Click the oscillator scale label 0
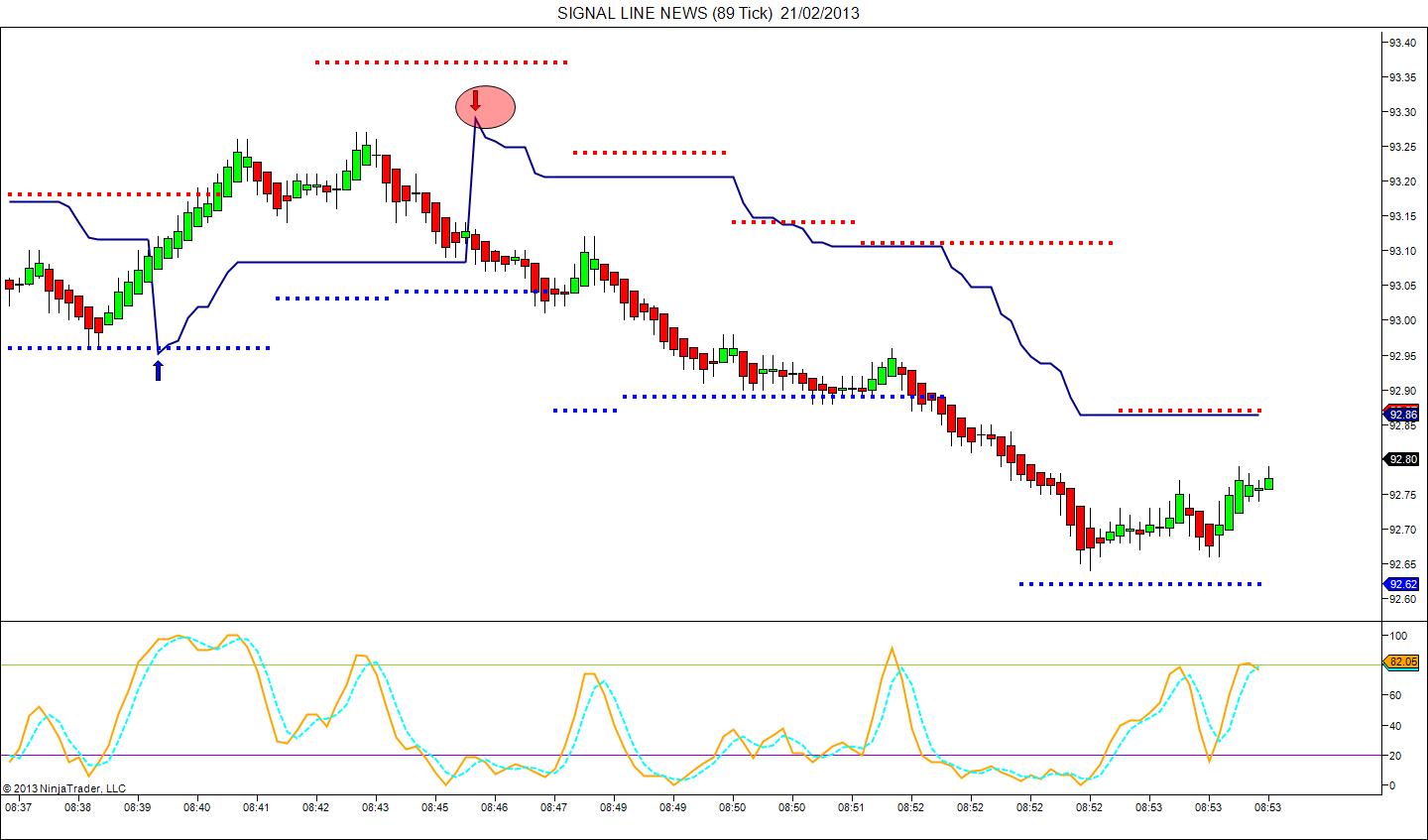Image resolution: width=1428 pixels, height=840 pixels. pyautogui.click(x=1392, y=785)
